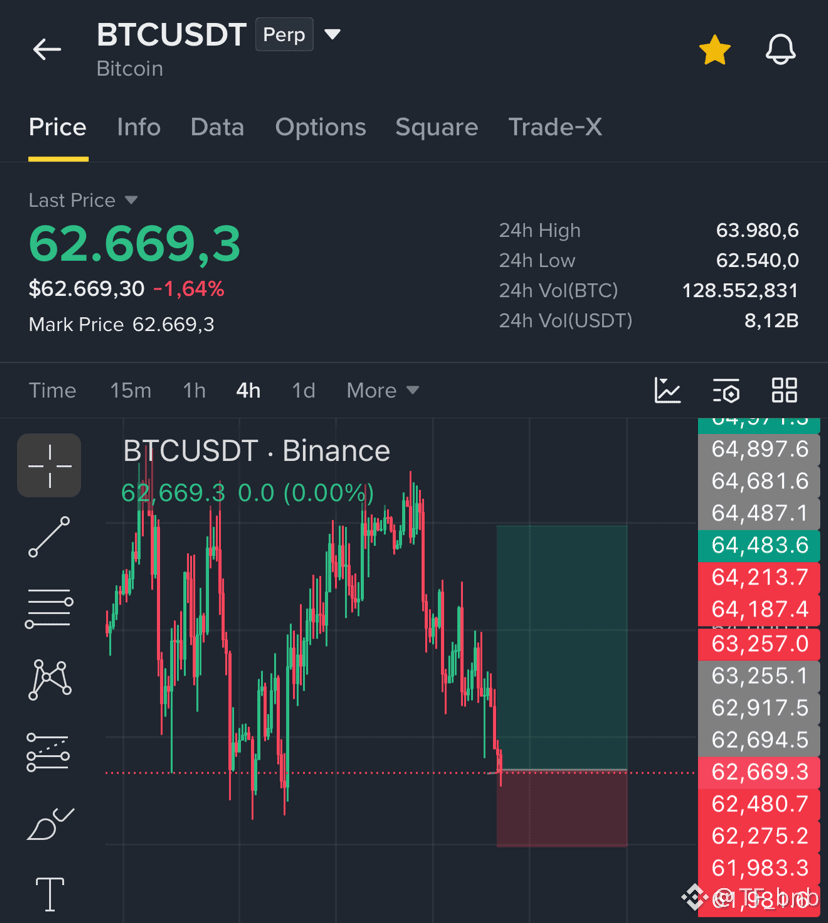Screen dimensions: 828x923
Task: Click the 64,681.6 price axis label
Action: pos(759,482)
